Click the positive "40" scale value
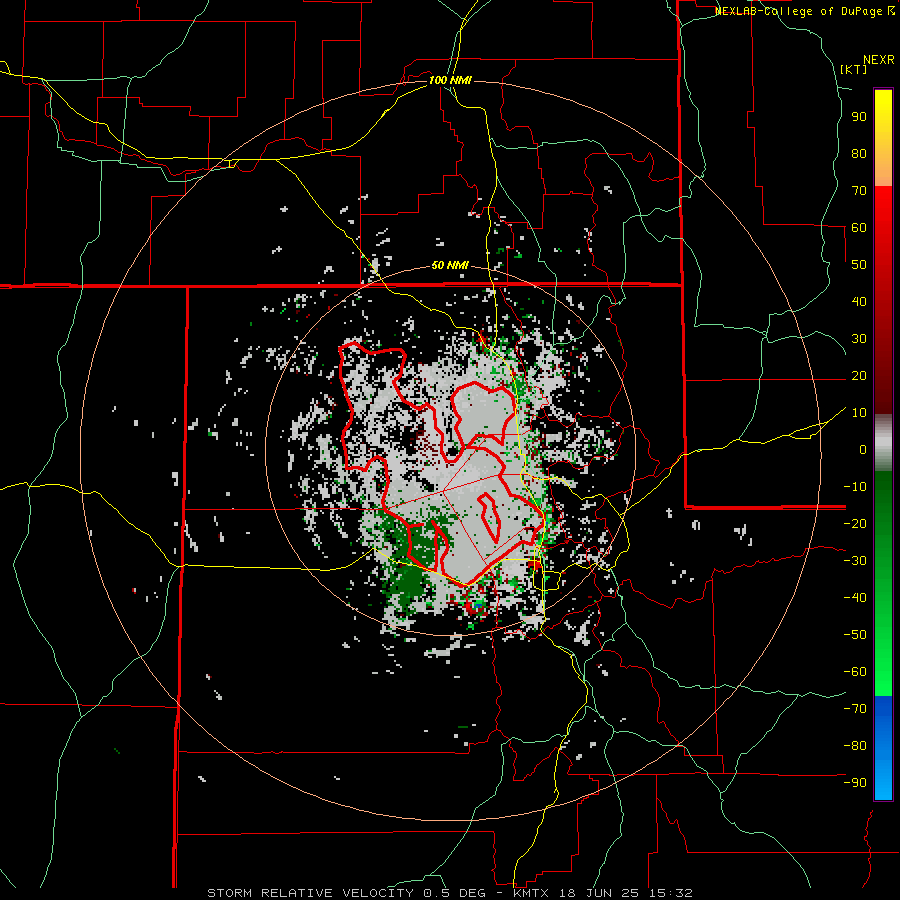This screenshot has height=900, width=900. [859, 302]
